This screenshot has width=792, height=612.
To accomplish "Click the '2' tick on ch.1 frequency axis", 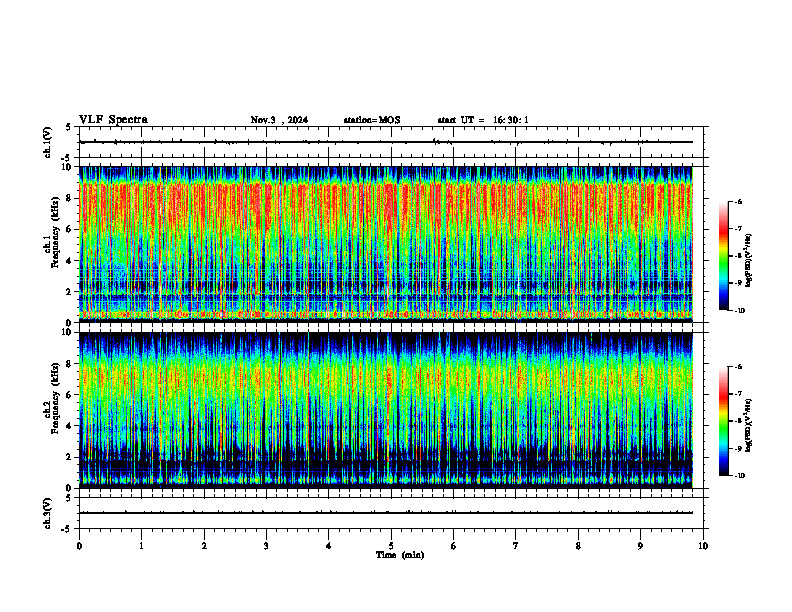I will click(70, 291).
